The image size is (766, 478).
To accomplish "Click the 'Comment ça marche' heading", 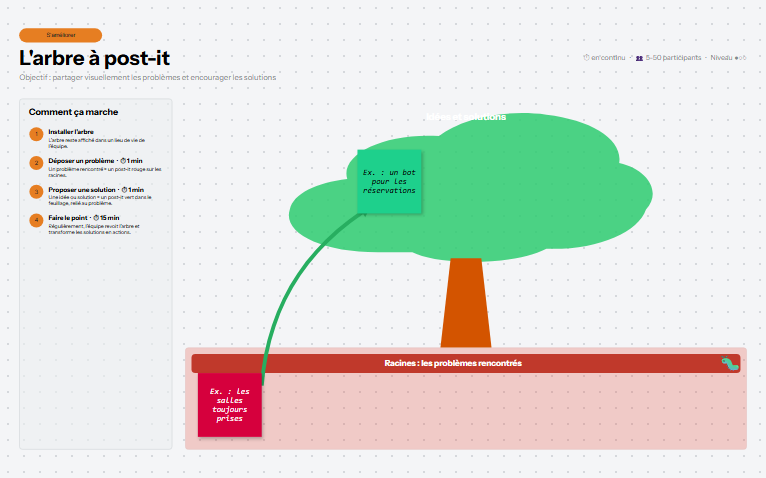I will pos(73,112).
